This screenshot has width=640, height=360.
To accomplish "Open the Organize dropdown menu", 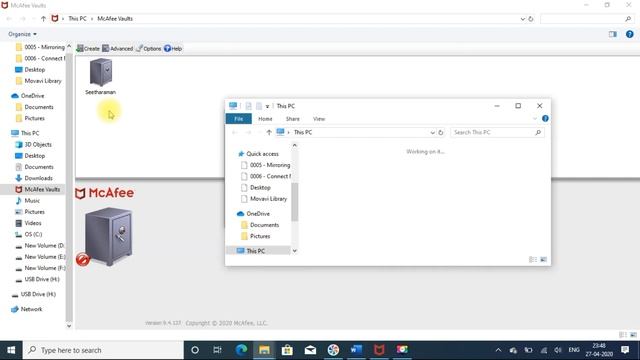I will click(22, 34).
